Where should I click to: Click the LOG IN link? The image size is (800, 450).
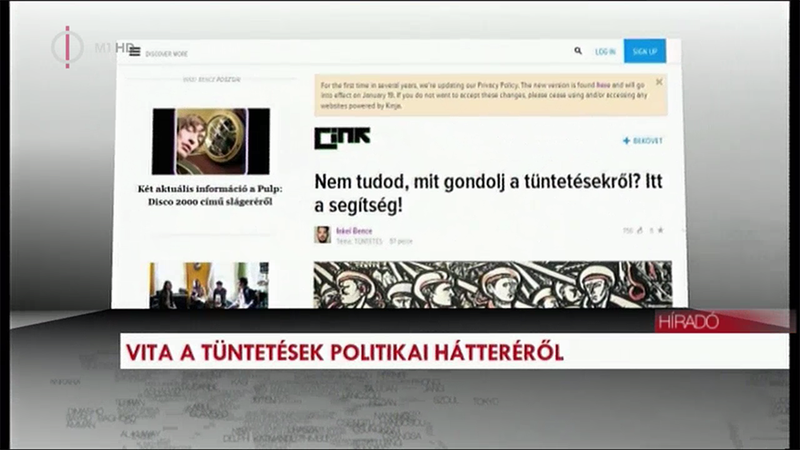605,52
